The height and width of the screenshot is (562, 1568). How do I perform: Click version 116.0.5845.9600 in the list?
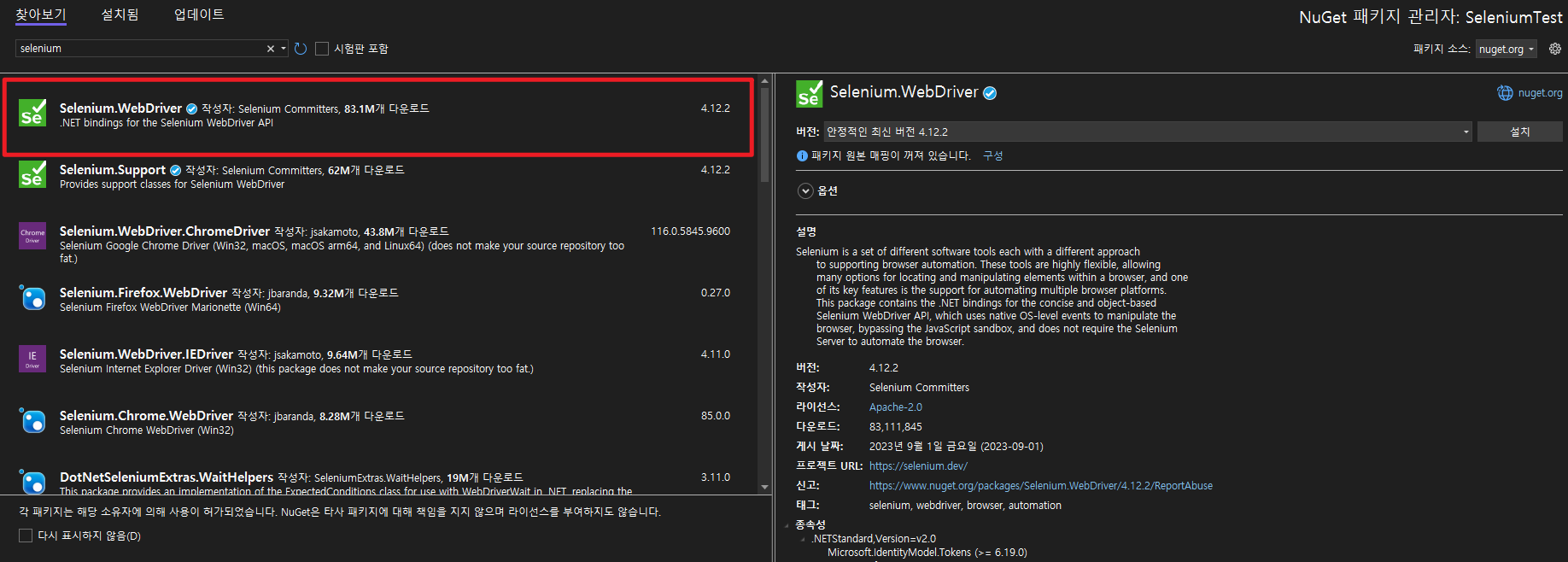coord(690,231)
